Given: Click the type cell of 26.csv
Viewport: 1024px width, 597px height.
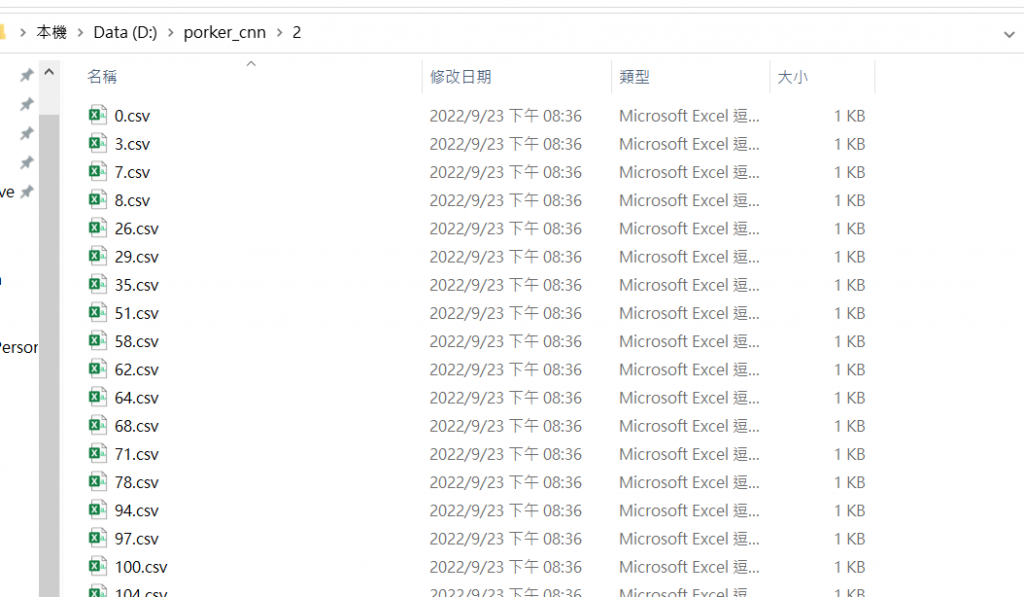Looking at the screenshot, I should (689, 228).
